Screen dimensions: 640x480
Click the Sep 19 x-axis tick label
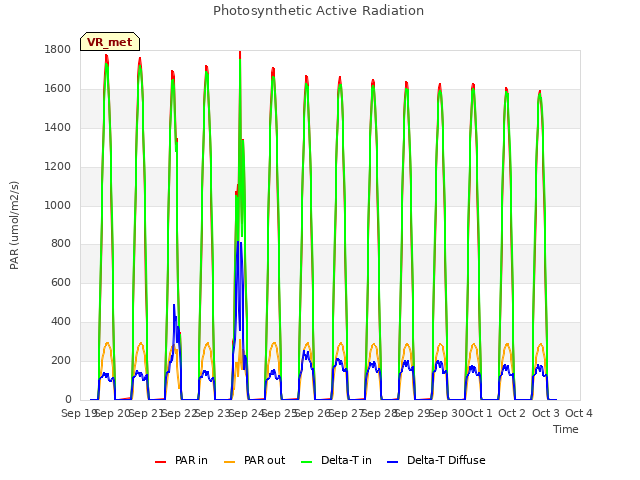[79, 413]
